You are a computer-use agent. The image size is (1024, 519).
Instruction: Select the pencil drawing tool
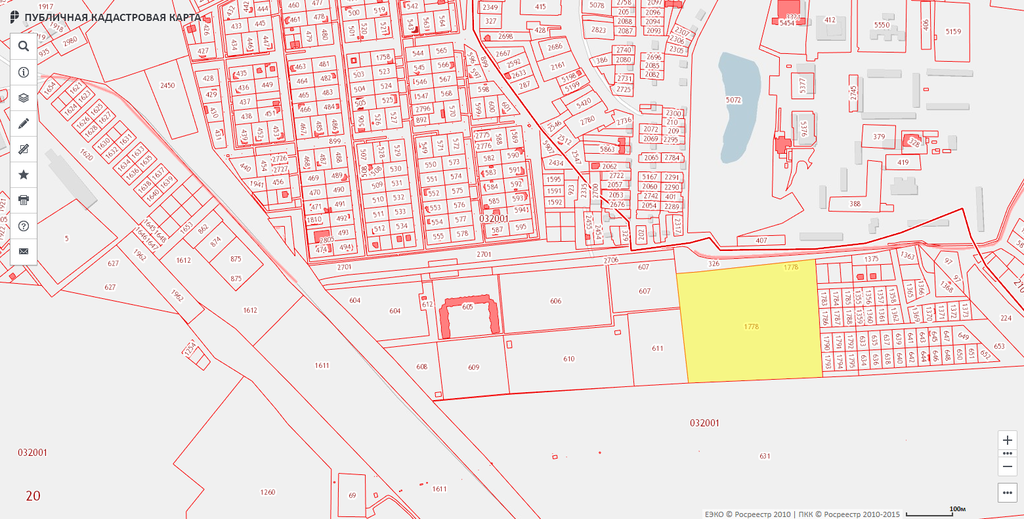click(x=23, y=123)
